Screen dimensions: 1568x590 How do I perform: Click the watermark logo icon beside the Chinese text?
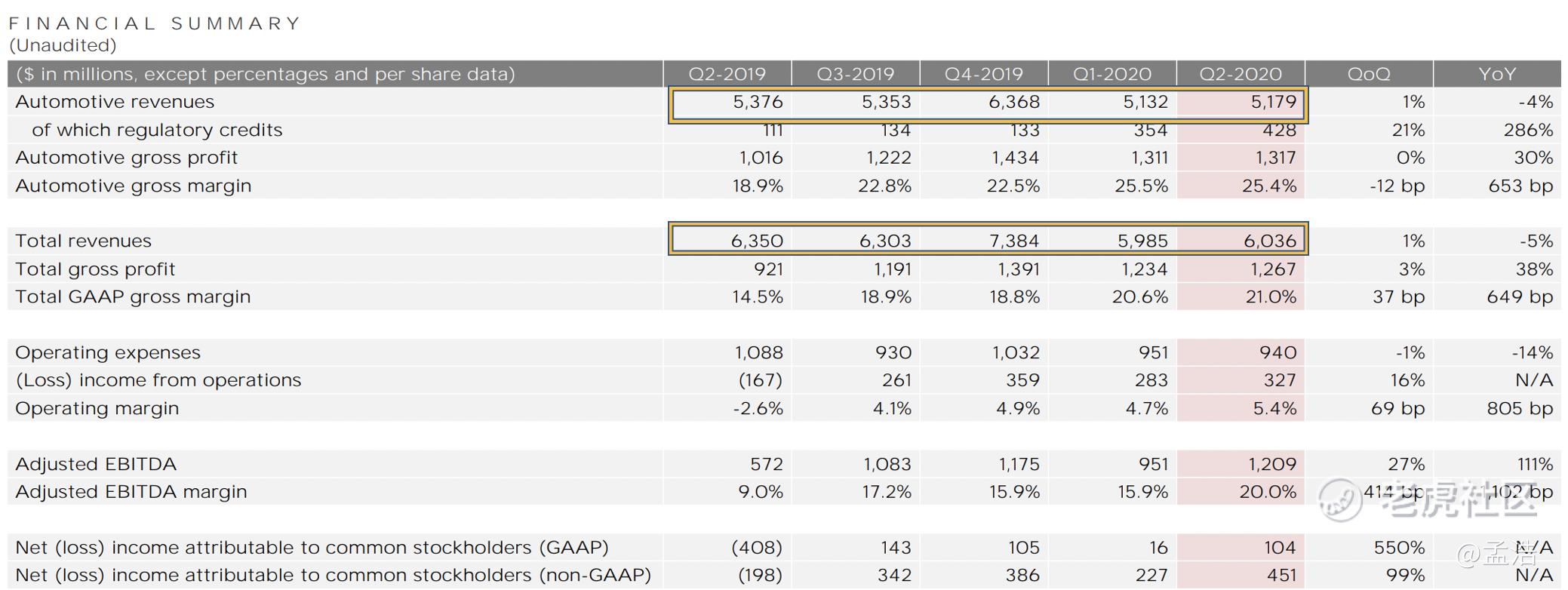tap(1340, 499)
